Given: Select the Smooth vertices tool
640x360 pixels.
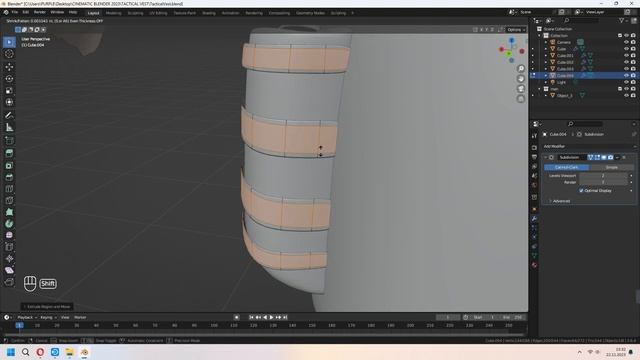Looking at the screenshot, I should (9, 235).
